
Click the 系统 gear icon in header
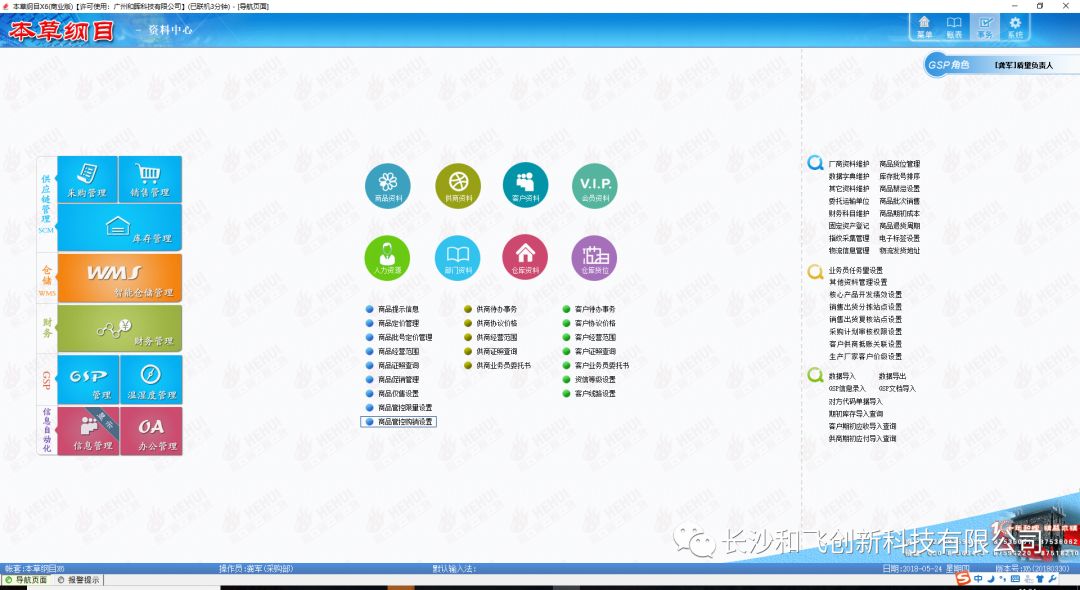[1015, 28]
